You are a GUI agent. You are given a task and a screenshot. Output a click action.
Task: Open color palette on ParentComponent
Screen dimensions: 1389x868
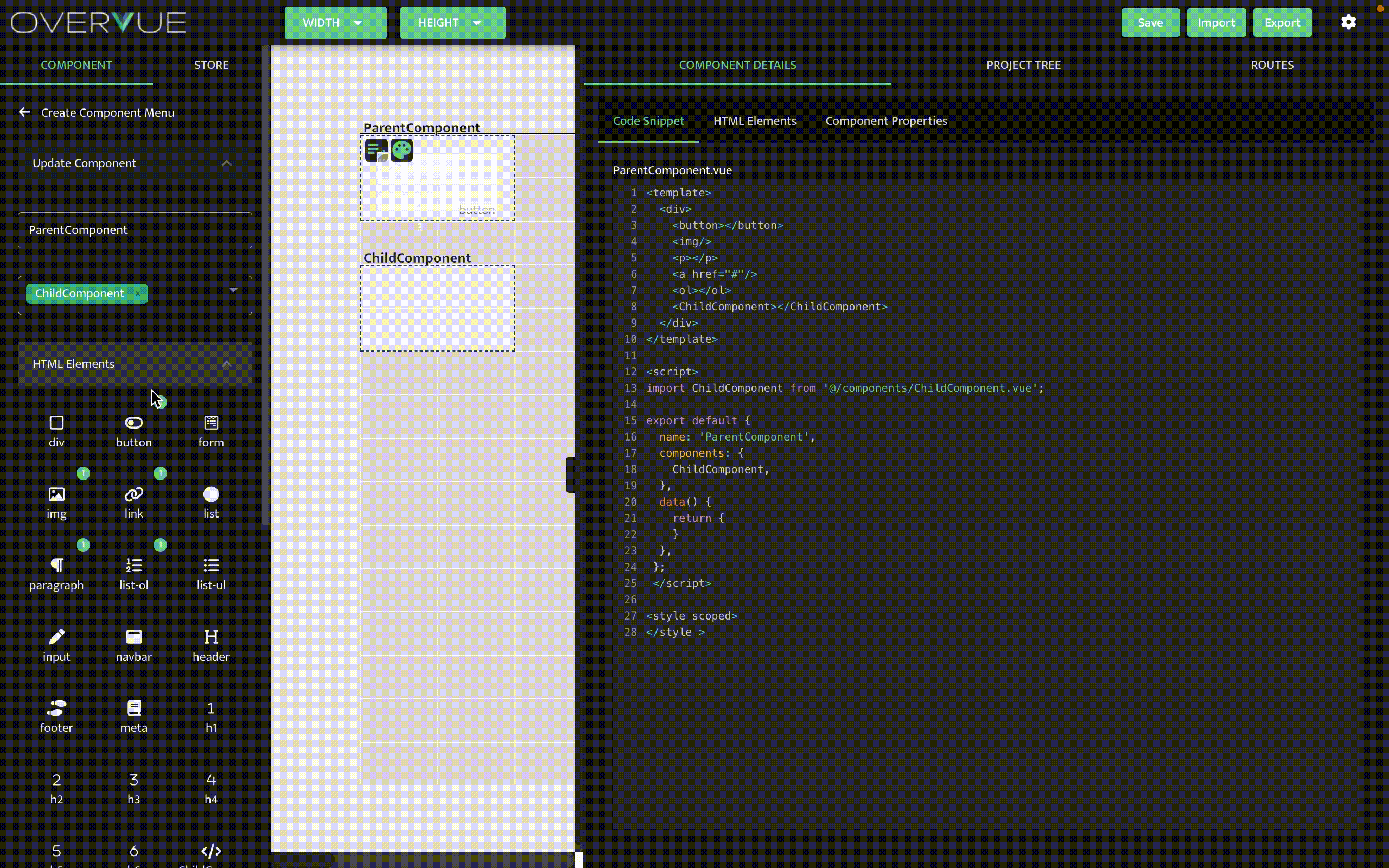pyautogui.click(x=402, y=150)
